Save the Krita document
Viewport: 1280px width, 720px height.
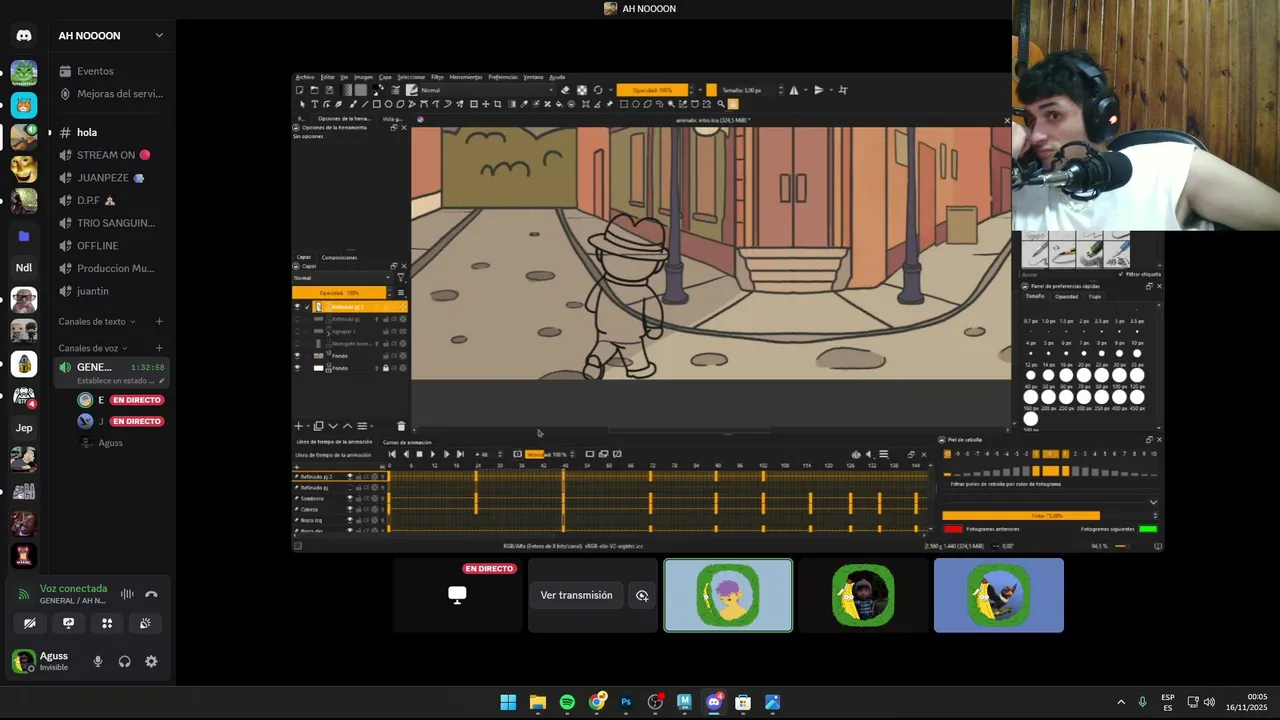tap(329, 90)
